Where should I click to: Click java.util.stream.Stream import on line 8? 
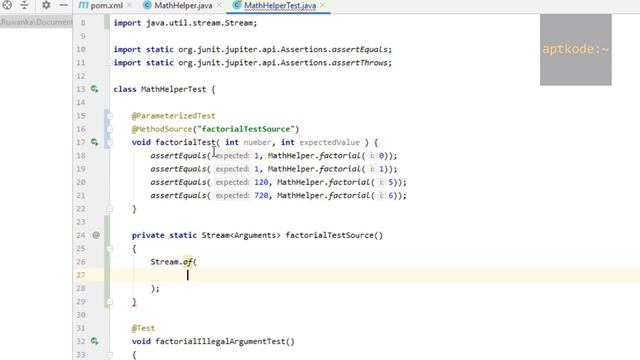click(200, 23)
